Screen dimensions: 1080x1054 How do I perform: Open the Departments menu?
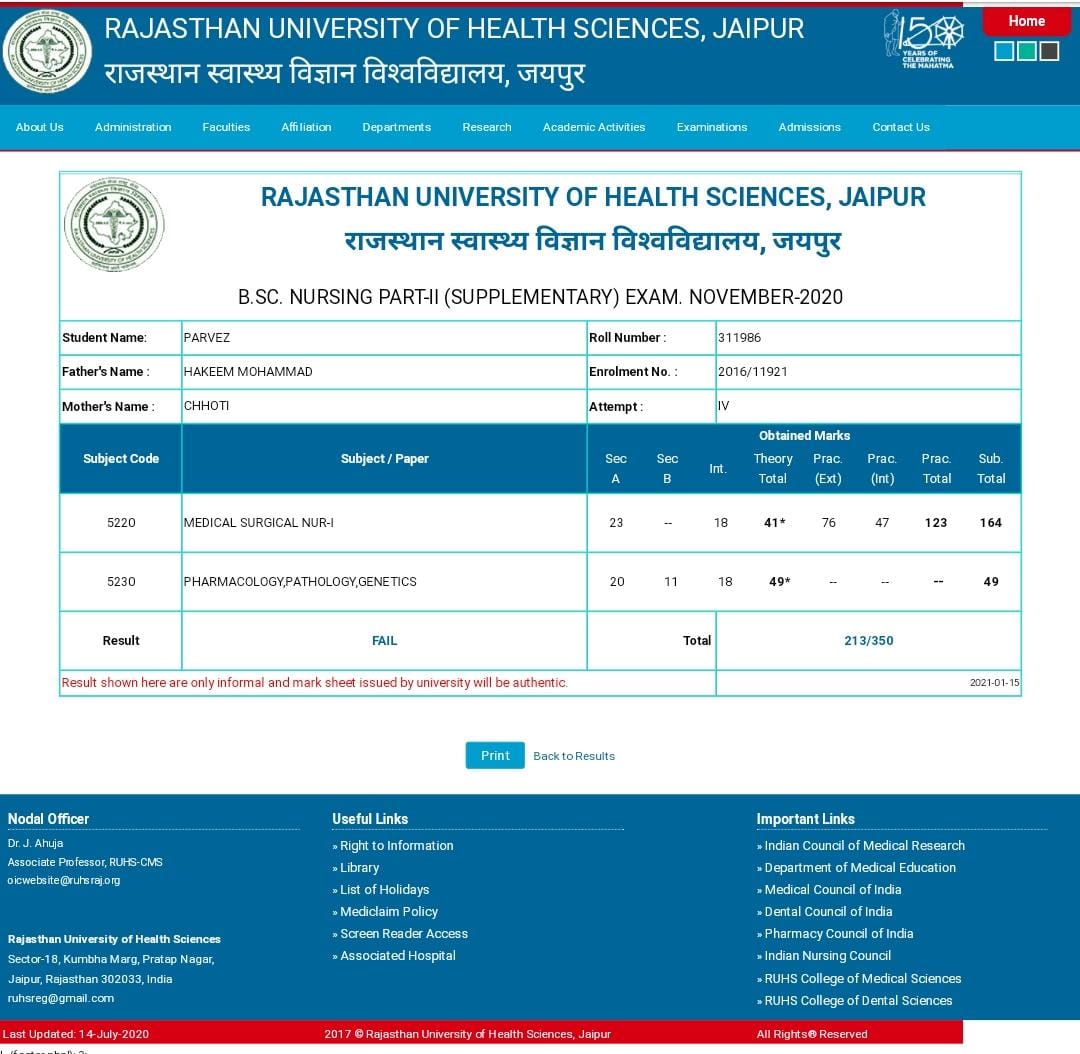click(x=397, y=127)
